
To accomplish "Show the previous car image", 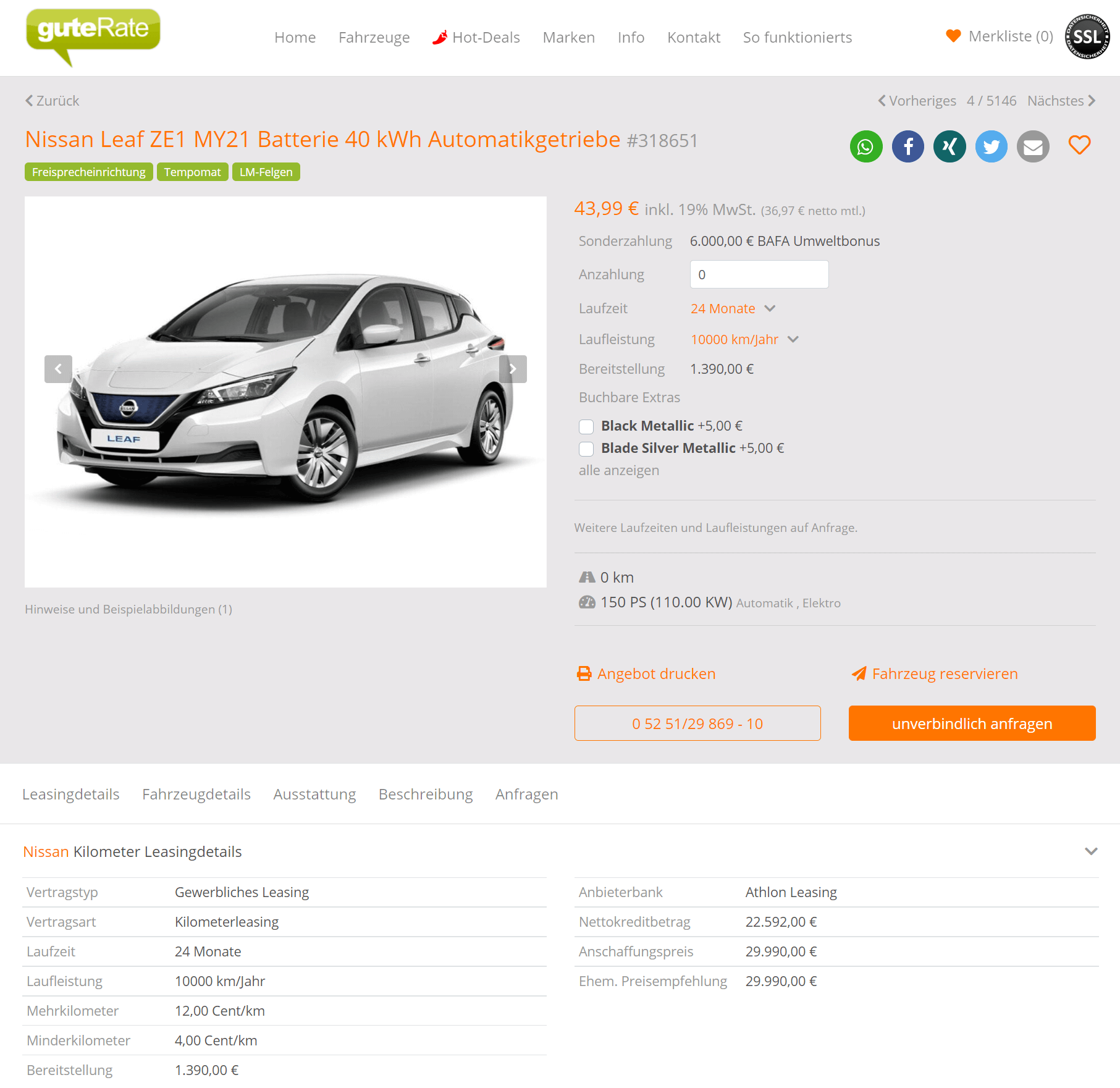I will tap(58, 369).
